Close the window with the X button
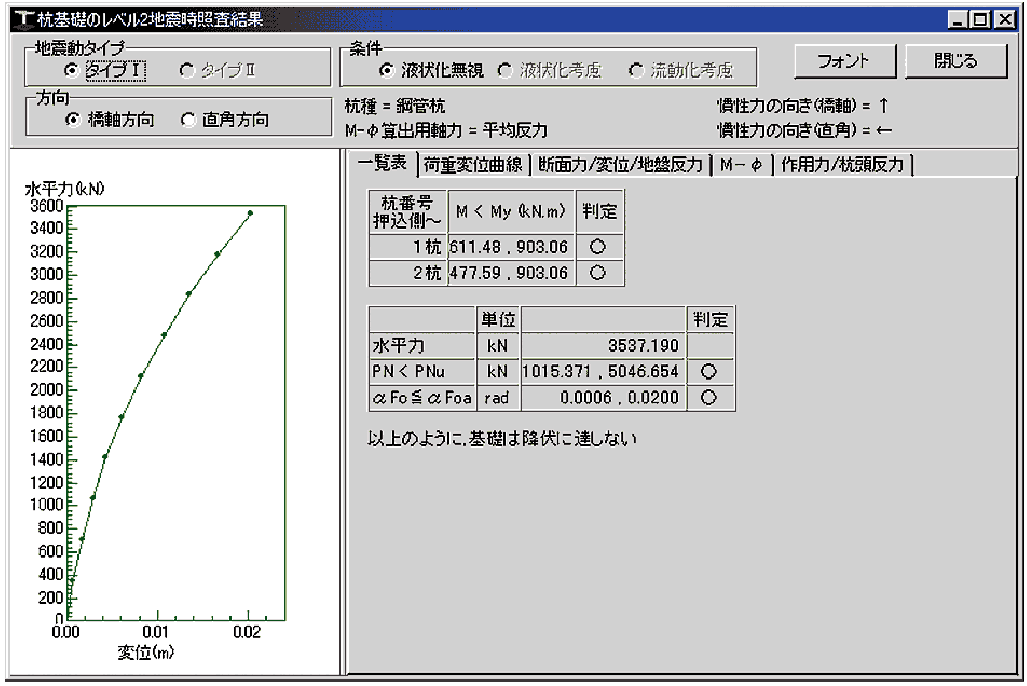The height and width of the screenshot is (686, 1027). [x=1004, y=20]
